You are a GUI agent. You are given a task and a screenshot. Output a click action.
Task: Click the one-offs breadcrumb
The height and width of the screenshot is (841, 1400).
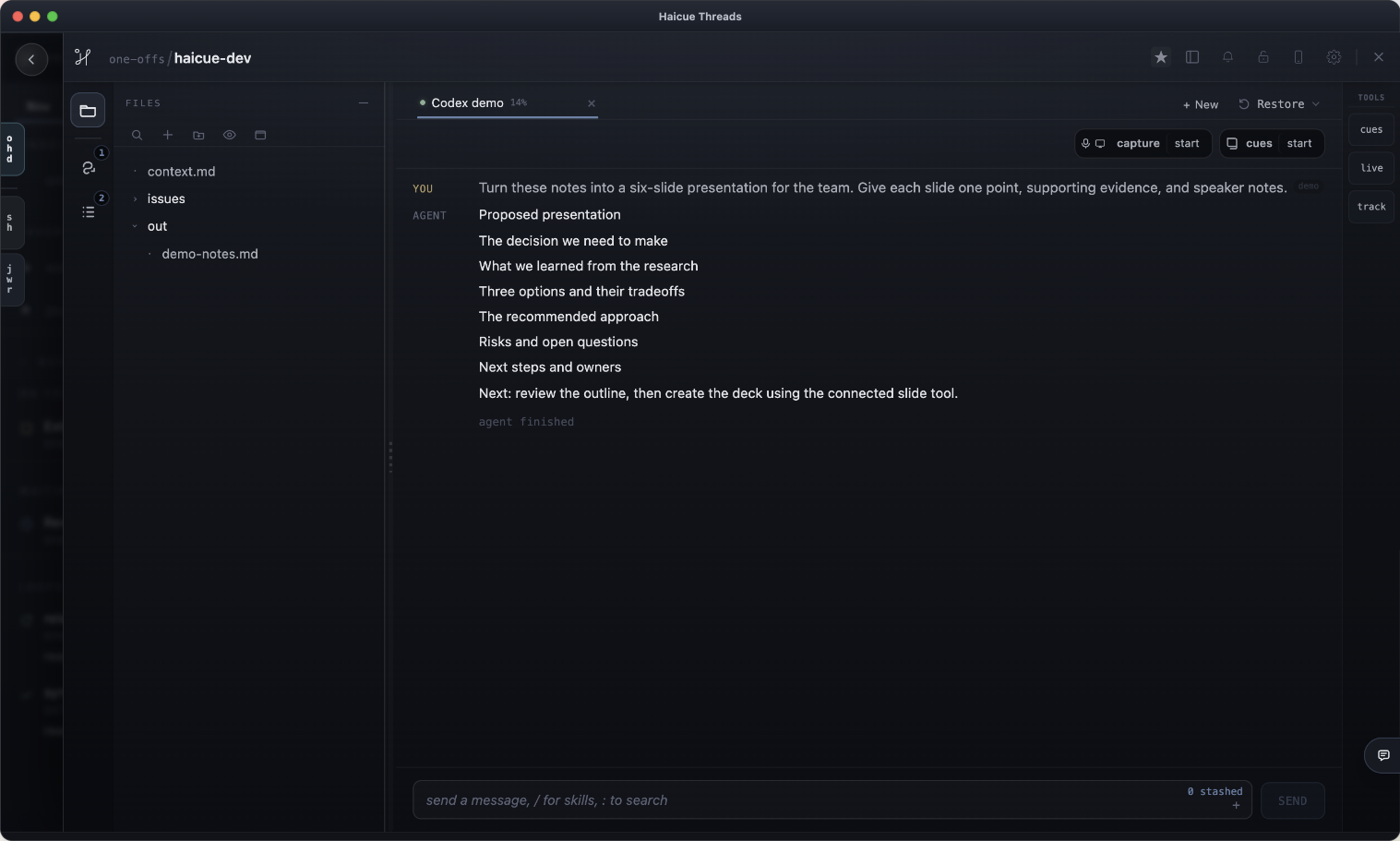pos(137,59)
